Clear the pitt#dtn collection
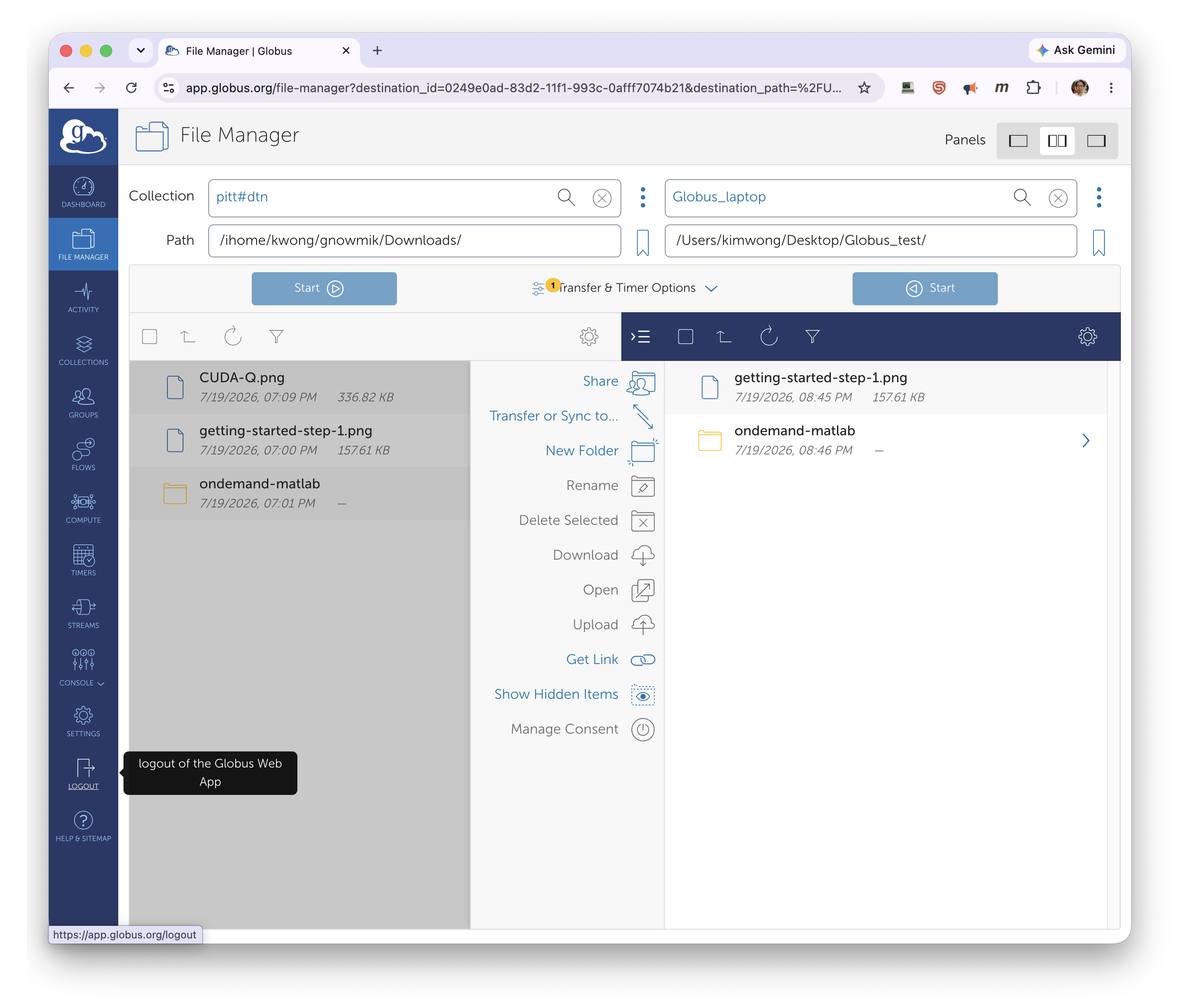Screen dimensions: 1180x1008 click(x=602, y=198)
